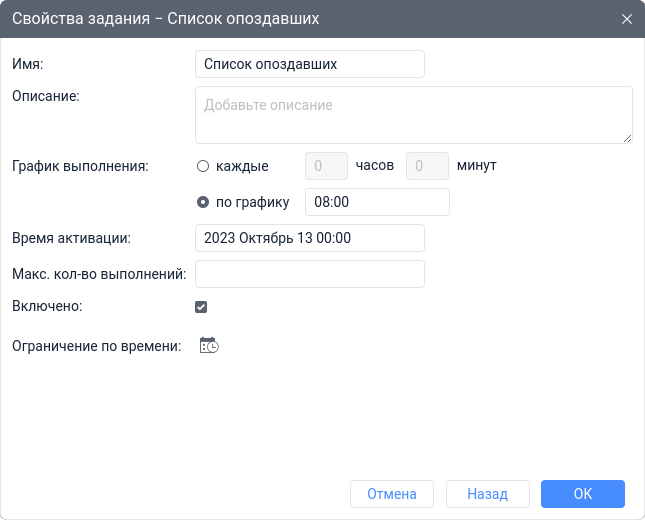This screenshot has width=645, height=520.
Task: Click the 'Ограничение по времени' label
Action: pyautogui.click(x=96, y=347)
